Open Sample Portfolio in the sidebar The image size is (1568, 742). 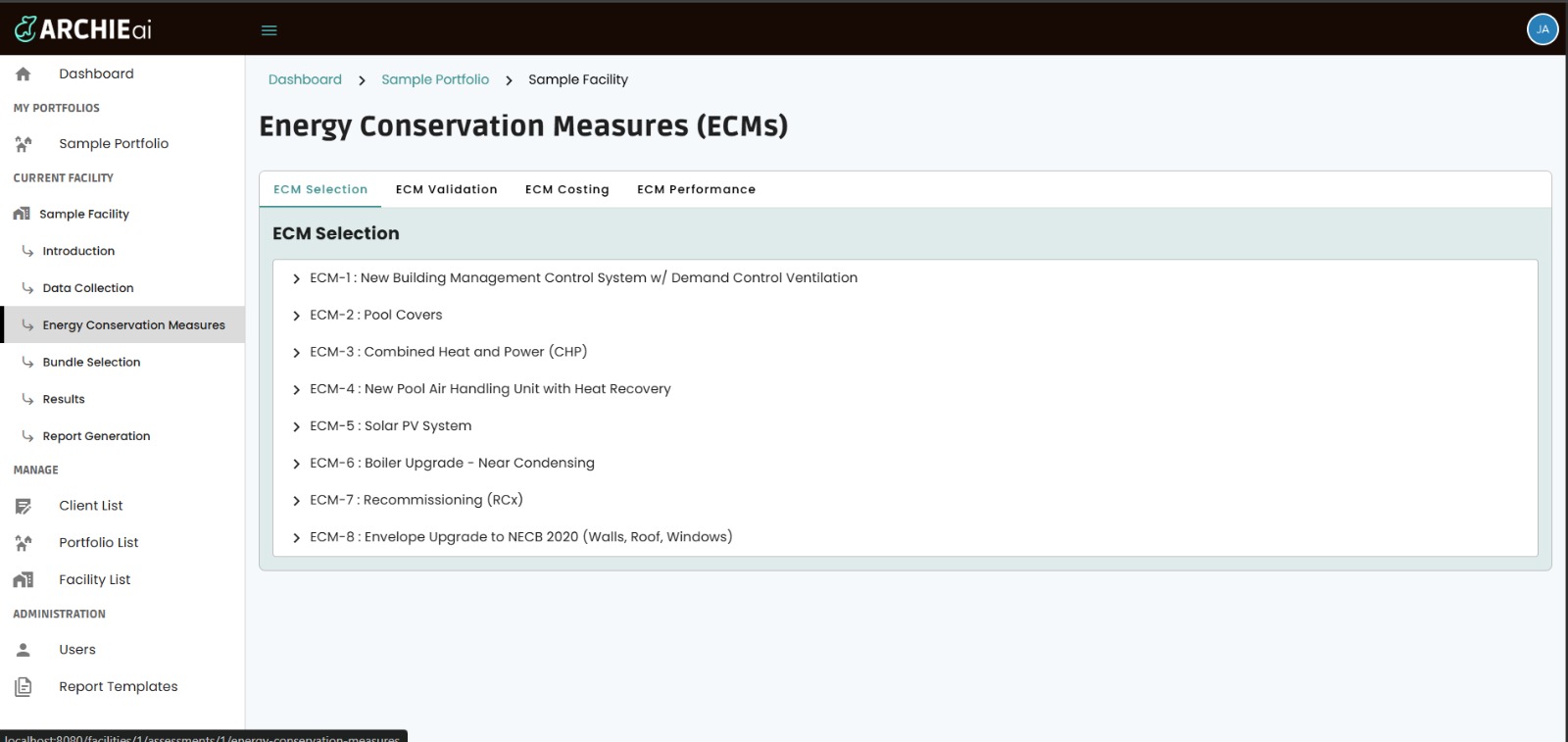[114, 143]
